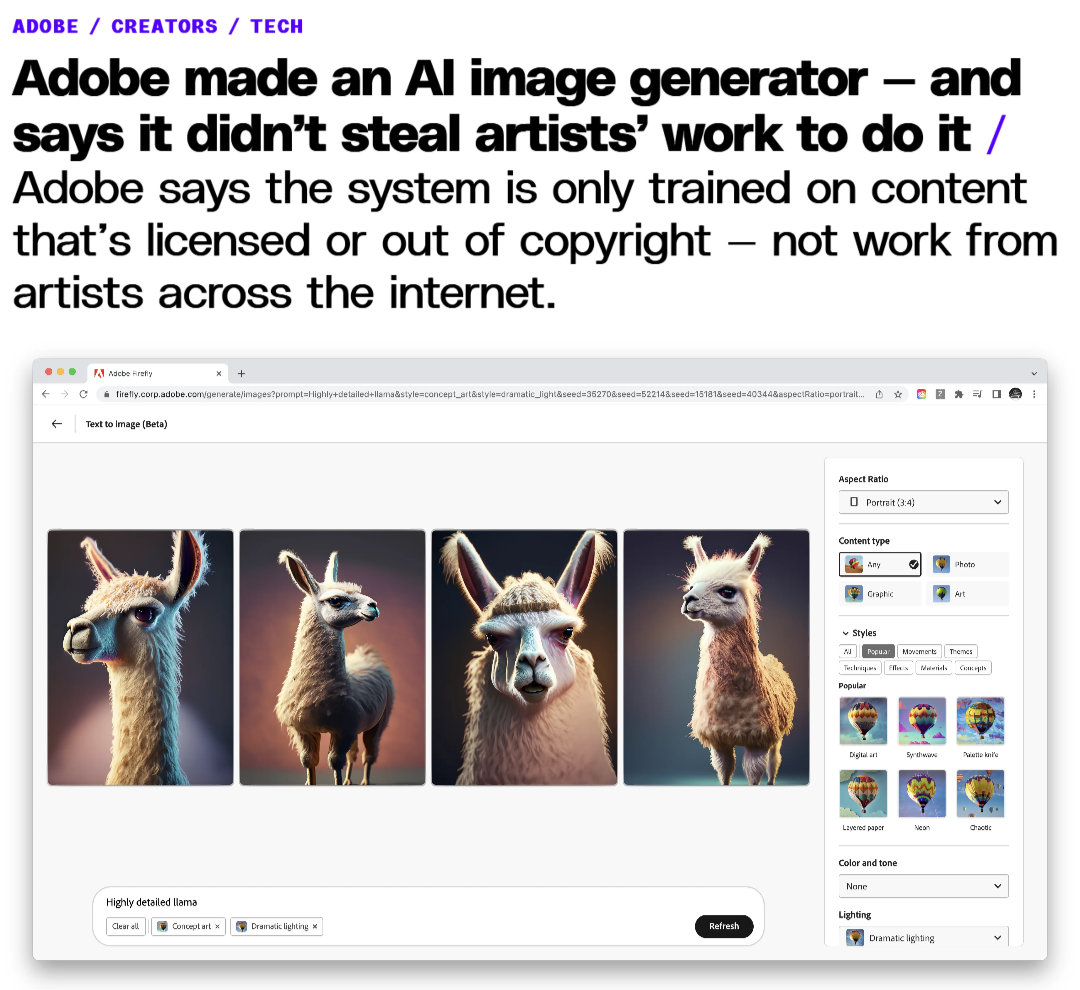Open the third llama image, front-facing close-up

point(524,657)
